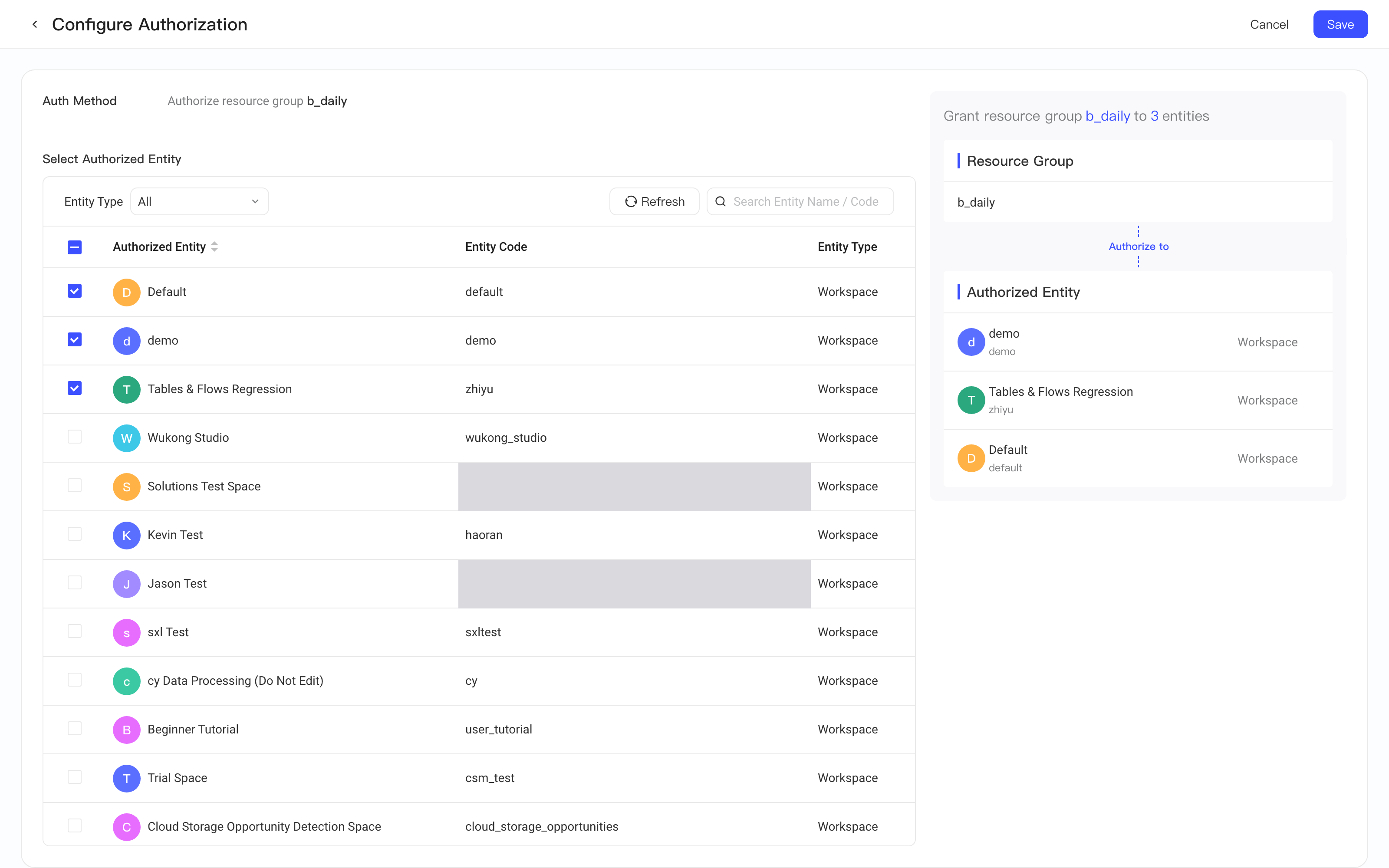This screenshot has height=868, width=1389.
Task: Click the Entity Code column header
Action: (496, 247)
